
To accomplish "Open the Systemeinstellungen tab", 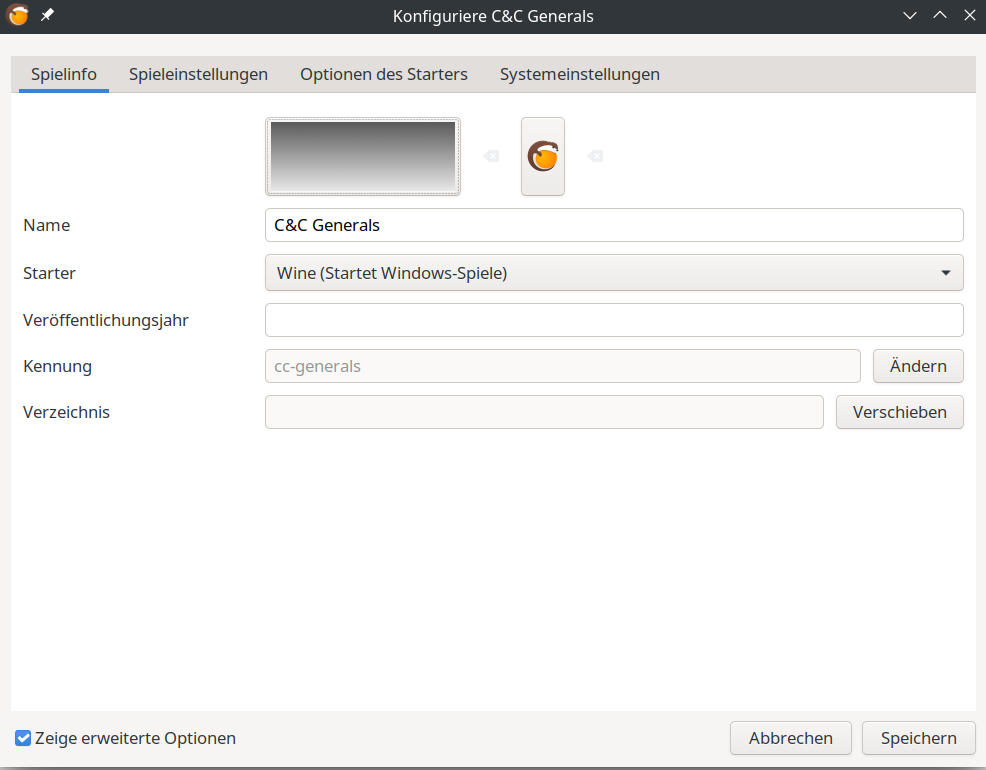I will click(x=580, y=74).
